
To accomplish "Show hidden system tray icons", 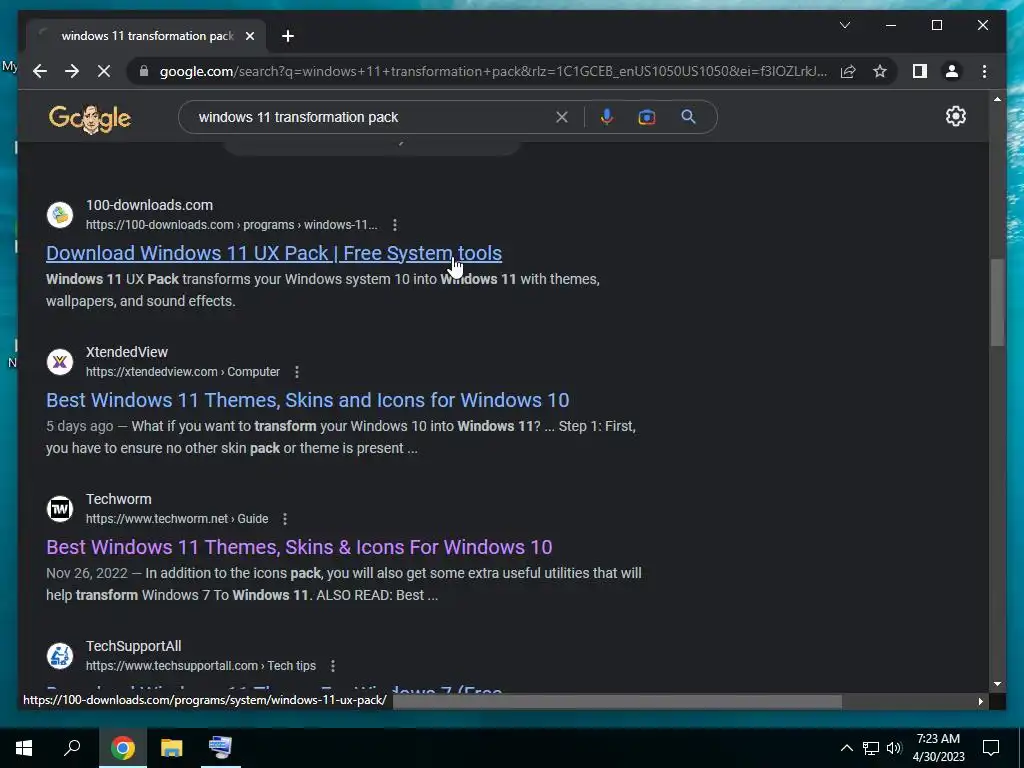I will pos(846,748).
